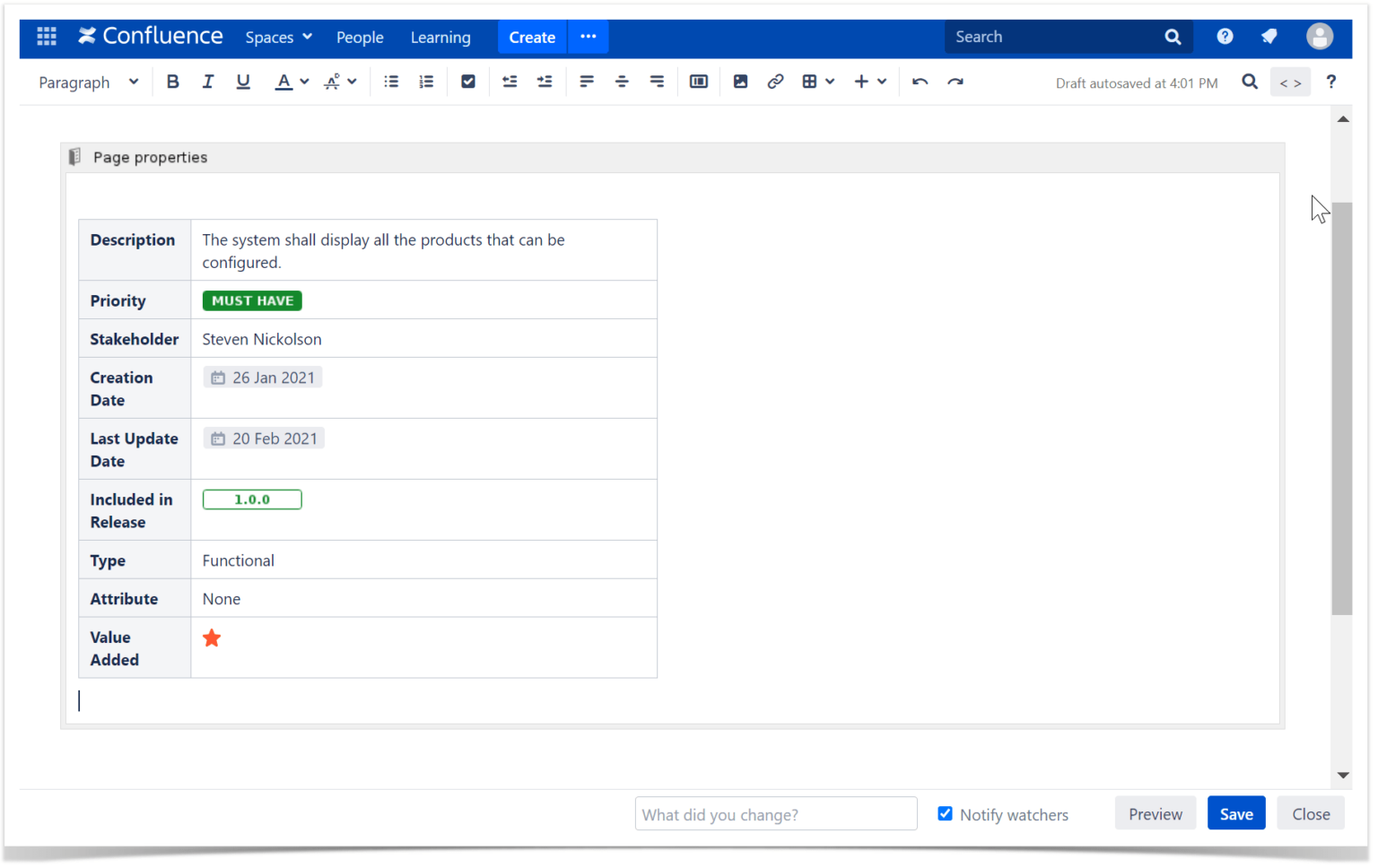Open the table insertion dropdown

click(817, 82)
